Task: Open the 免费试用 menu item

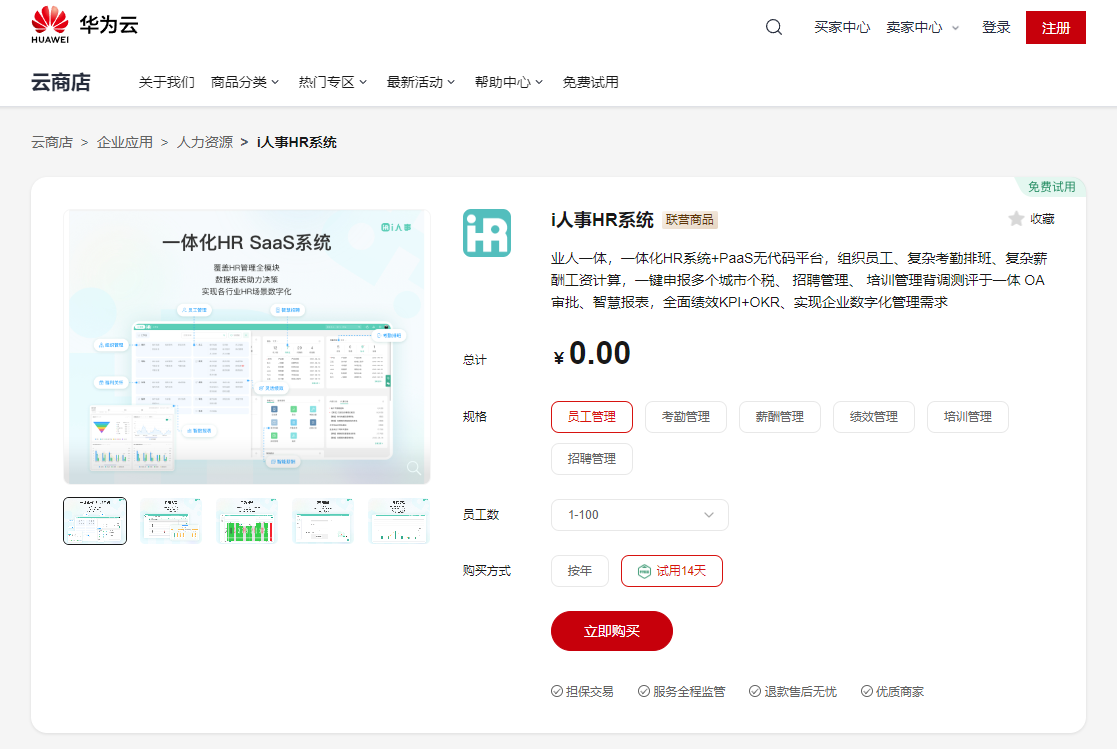Action: tap(591, 83)
